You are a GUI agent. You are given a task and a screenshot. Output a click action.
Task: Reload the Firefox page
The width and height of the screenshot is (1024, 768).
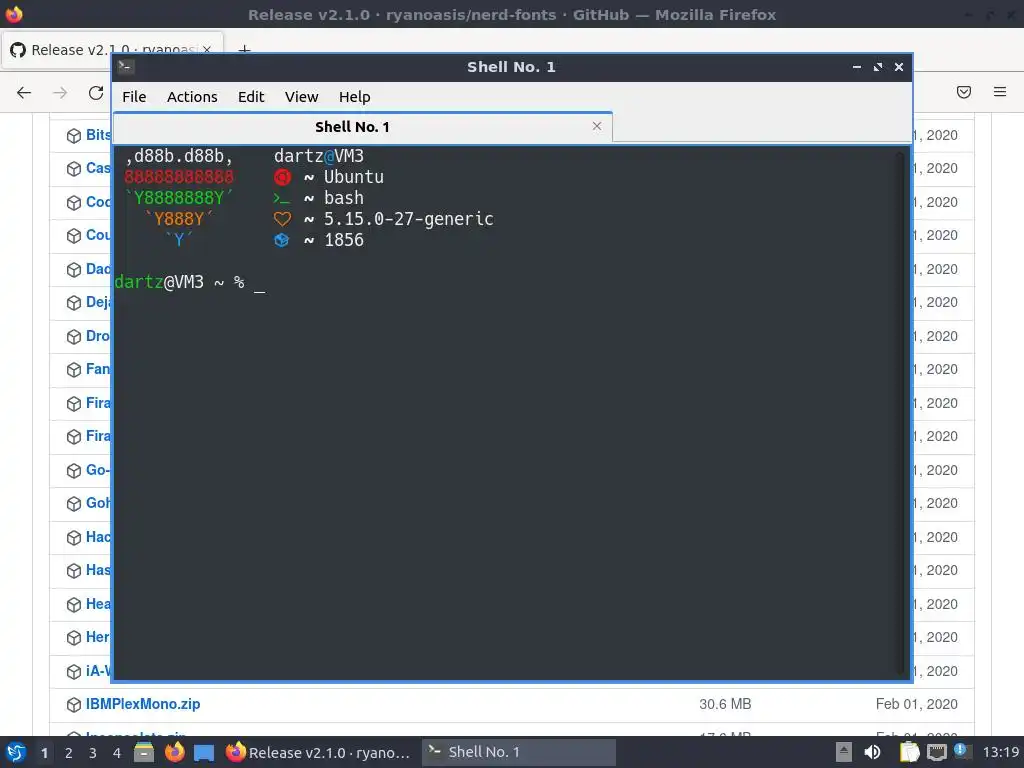coord(96,93)
